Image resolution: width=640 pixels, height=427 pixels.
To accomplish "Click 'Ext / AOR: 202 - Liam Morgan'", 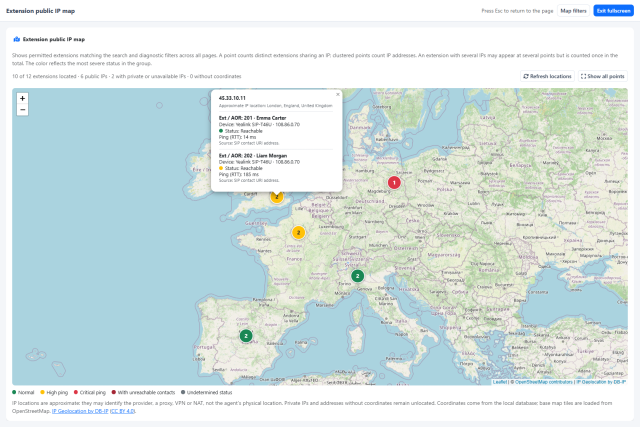I will (253, 156).
